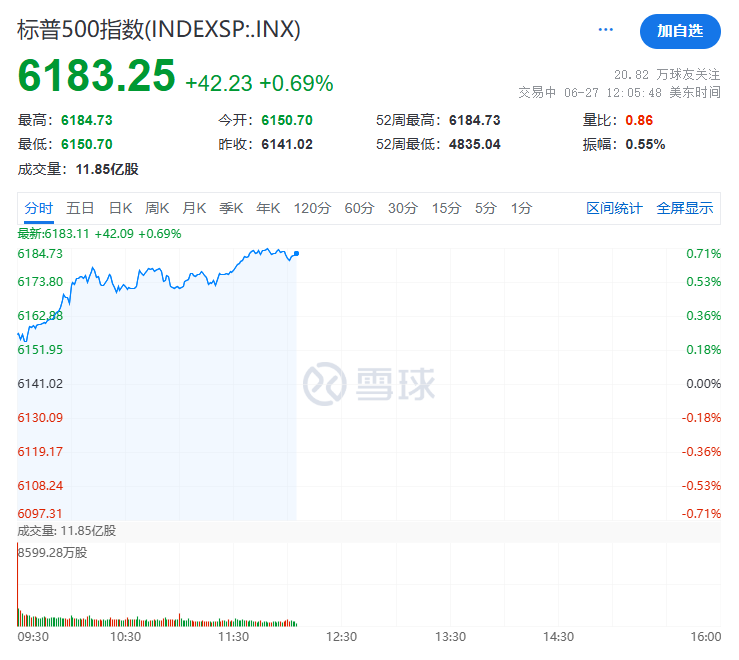
Task: Click the 振幅 value 0.55%
Action: [645, 144]
